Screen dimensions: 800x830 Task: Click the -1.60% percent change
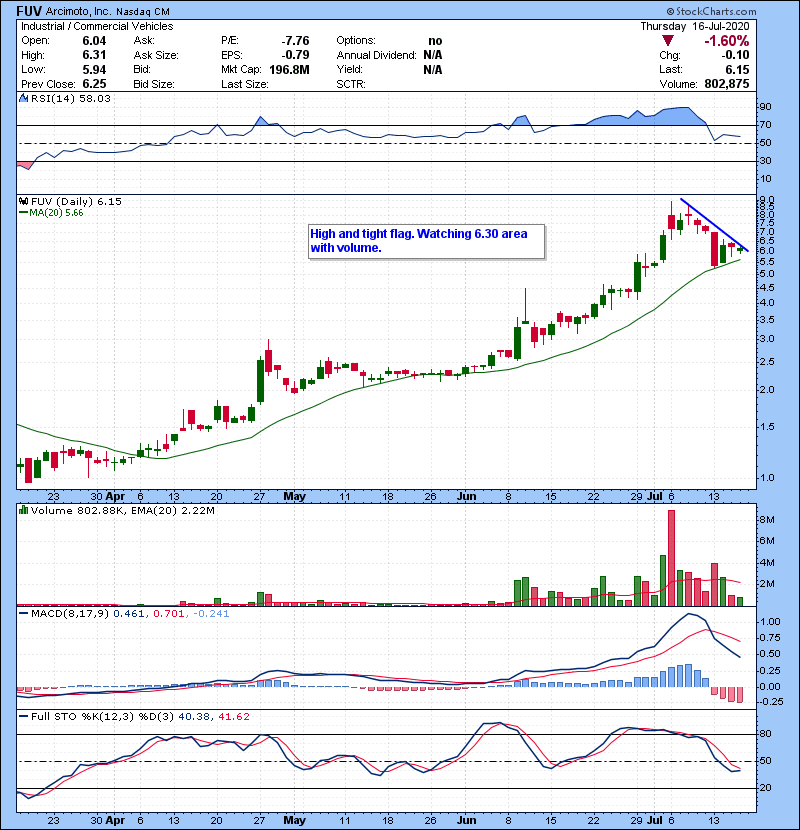(x=726, y=41)
